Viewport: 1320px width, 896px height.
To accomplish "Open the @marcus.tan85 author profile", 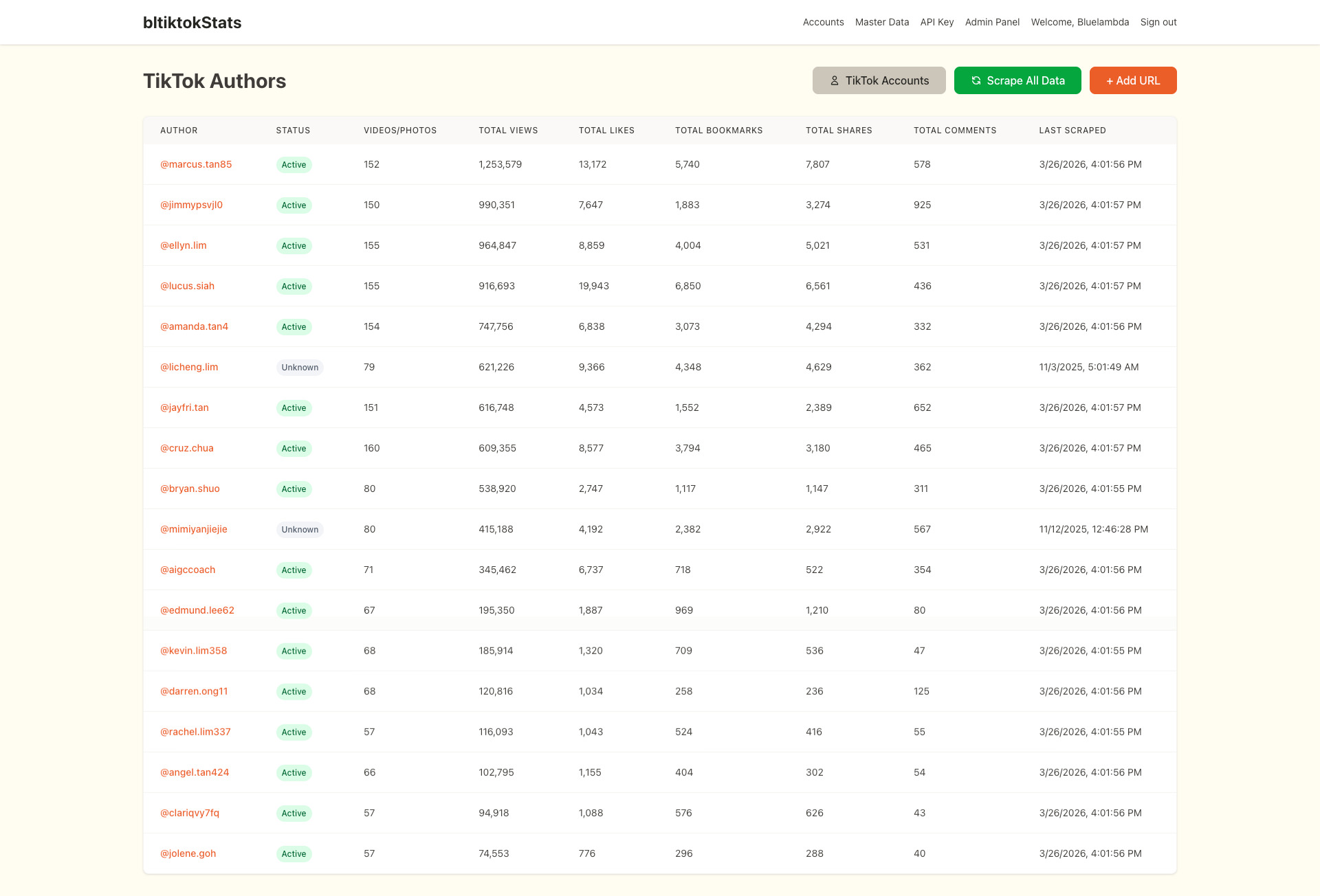I will coord(196,164).
